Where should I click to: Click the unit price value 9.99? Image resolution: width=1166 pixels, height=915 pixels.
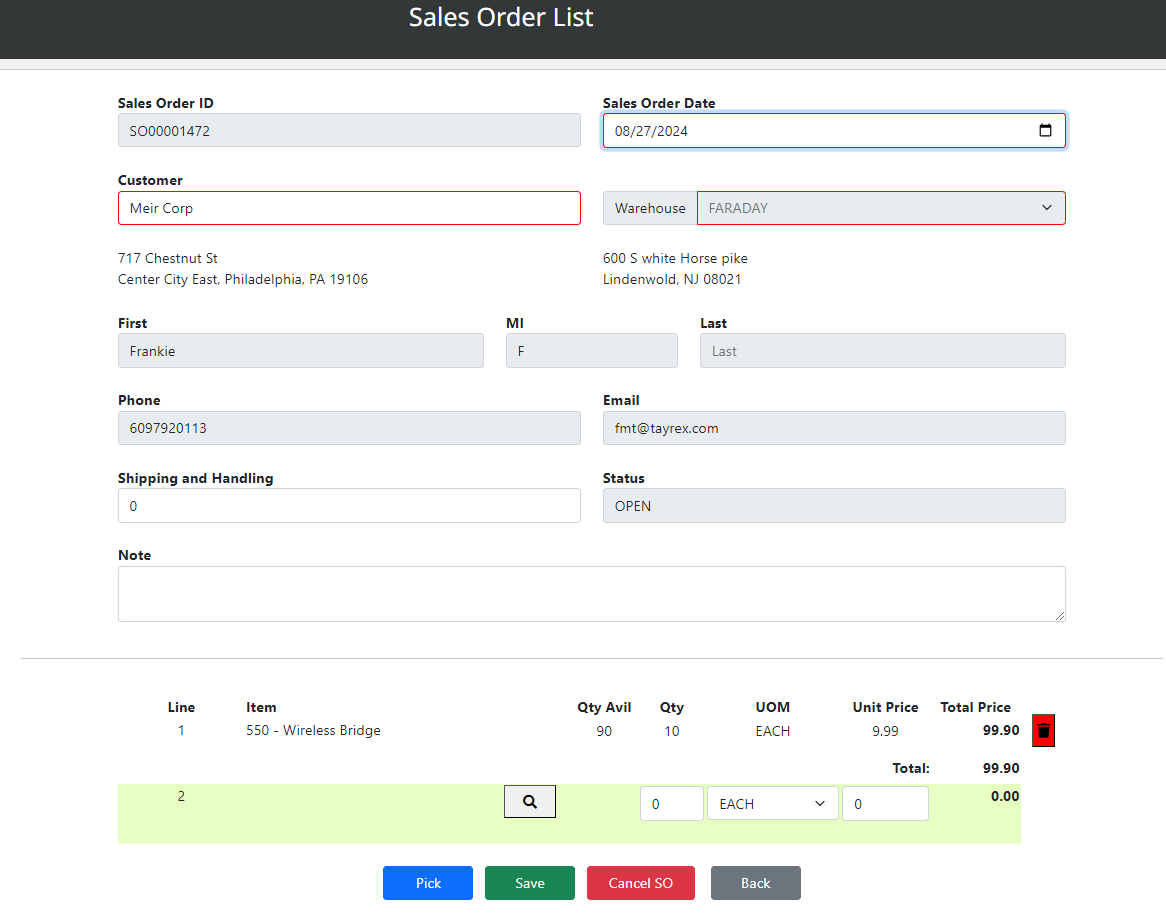(x=885, y=731)
